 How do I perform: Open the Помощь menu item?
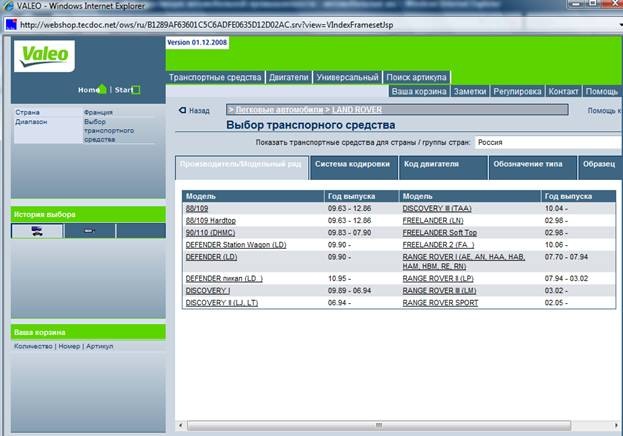click(602, 91)
